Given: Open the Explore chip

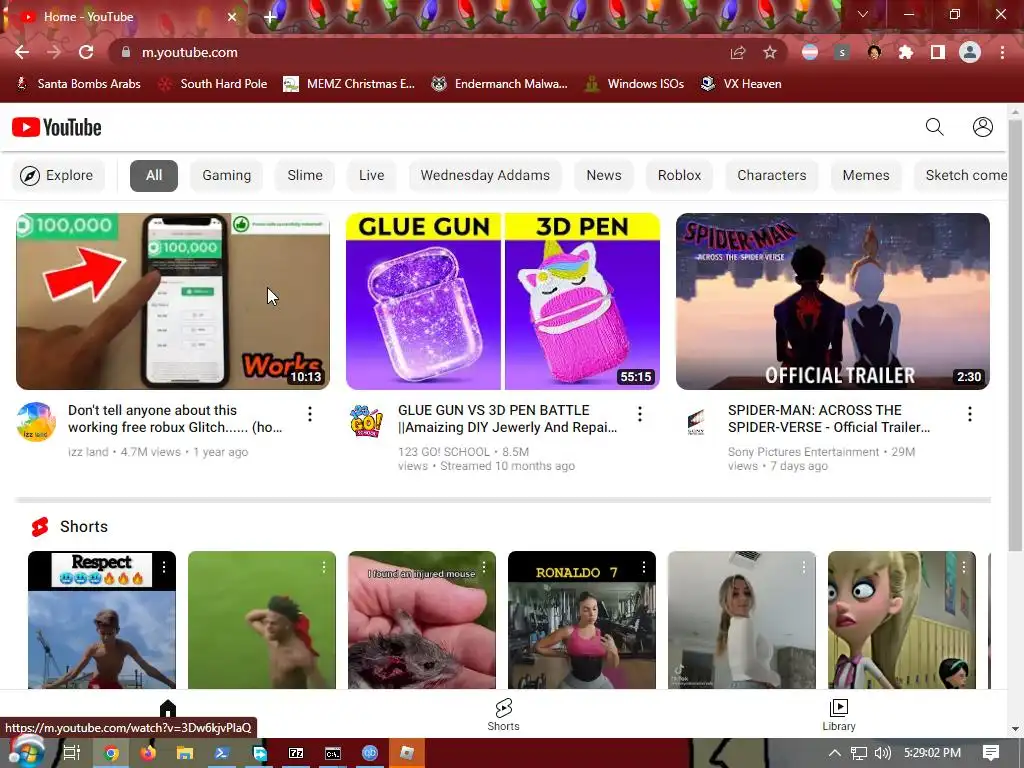Looking at the screenshot, I should click(x=57, y=176).
